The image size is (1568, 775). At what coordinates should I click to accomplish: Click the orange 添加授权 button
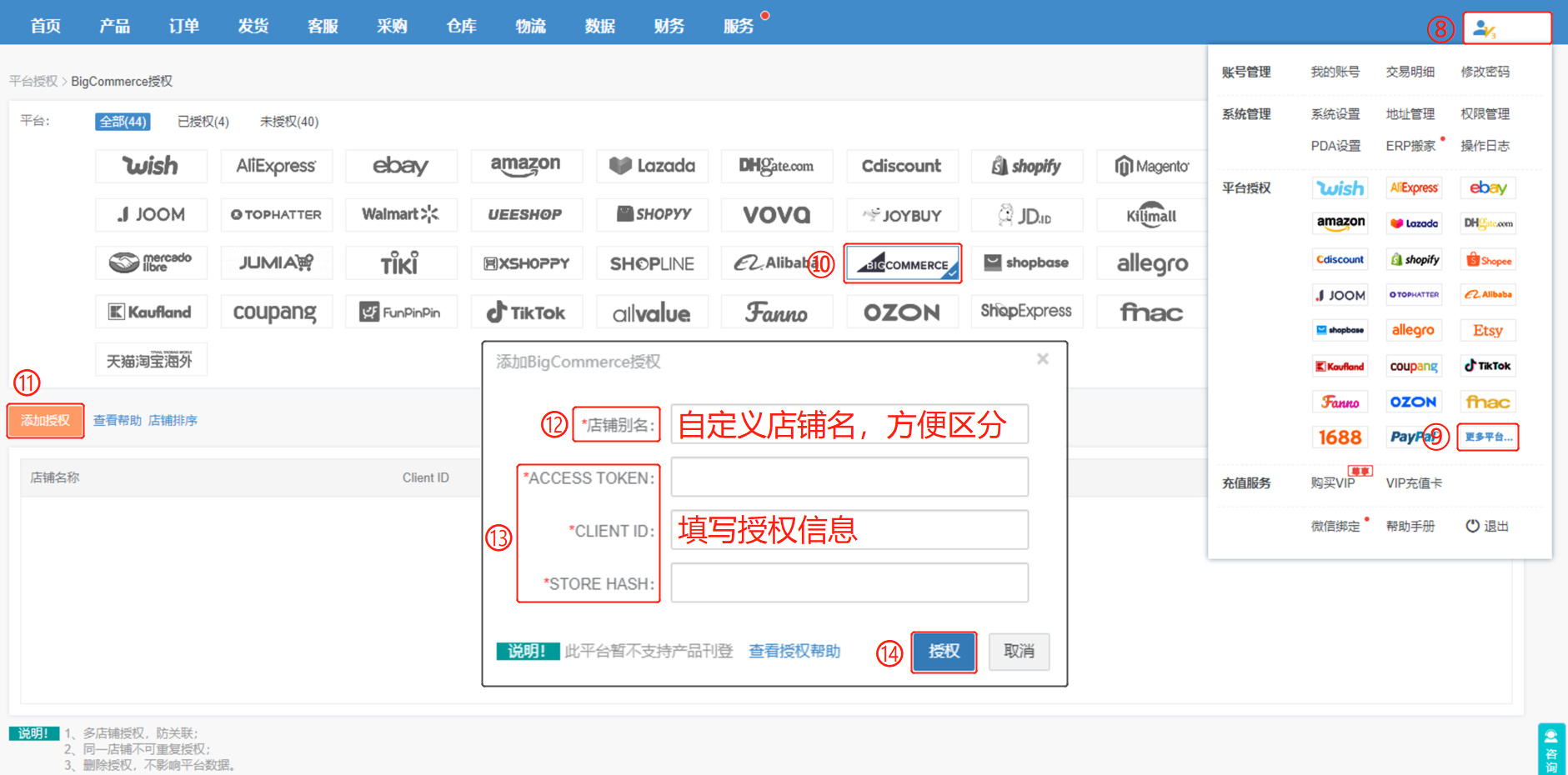click(46, 421)
